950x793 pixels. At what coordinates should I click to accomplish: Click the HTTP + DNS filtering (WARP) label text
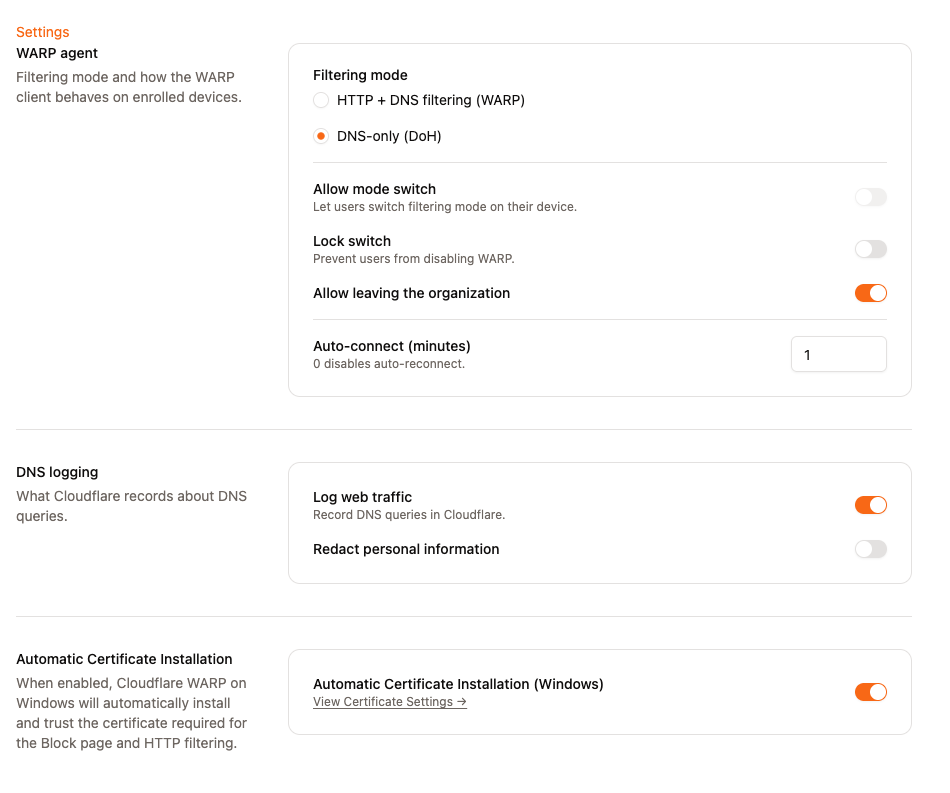(x=431, y=100)
